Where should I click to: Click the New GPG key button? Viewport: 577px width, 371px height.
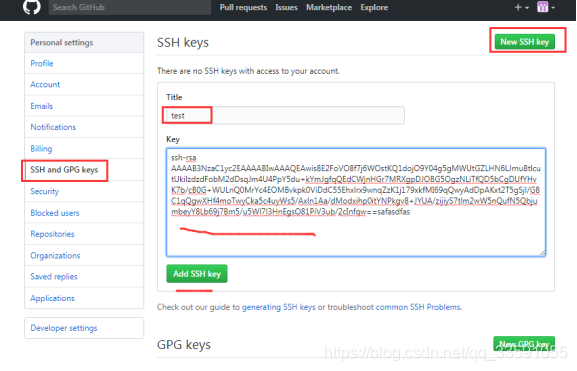click(x=524, y=344)
